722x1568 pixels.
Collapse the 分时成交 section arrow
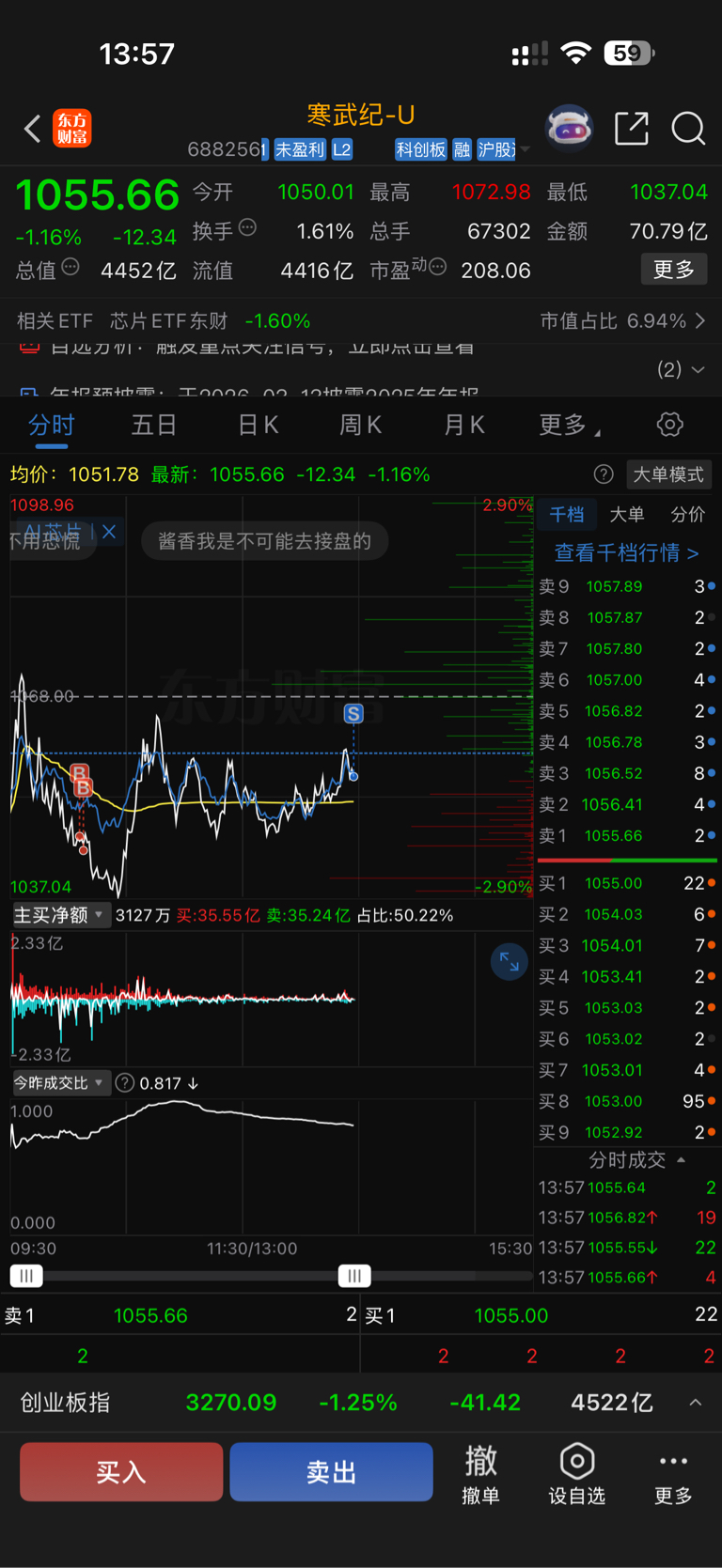[681, 1160]
